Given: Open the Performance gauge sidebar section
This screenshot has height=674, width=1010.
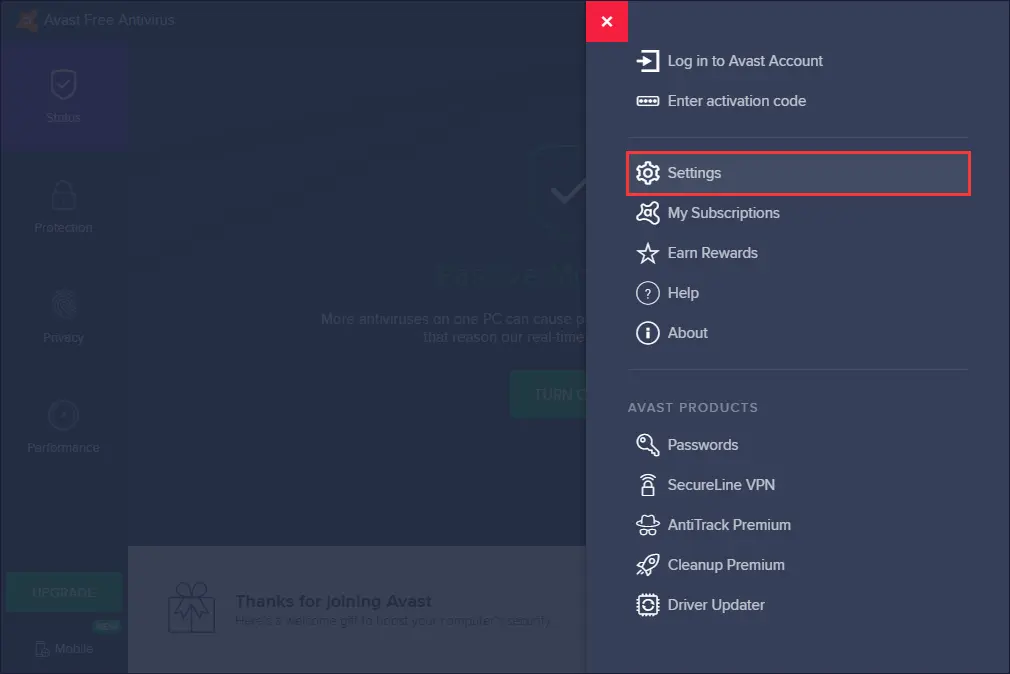Looking at the screenshot, I should 63,427.
